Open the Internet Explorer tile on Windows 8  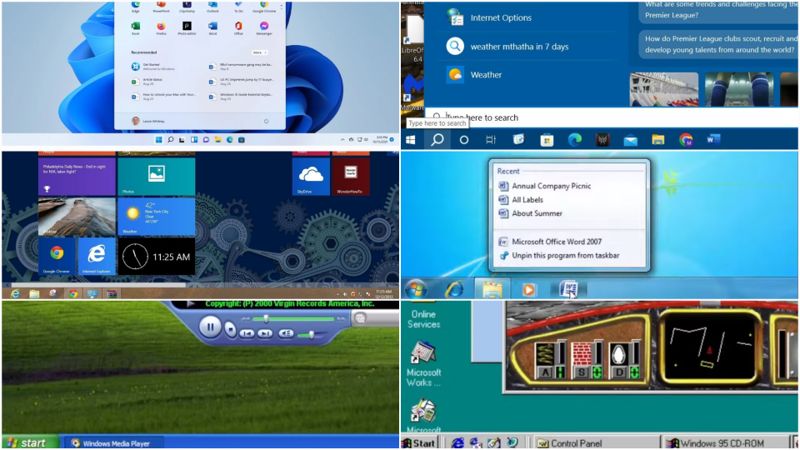(x=96, y=256)
